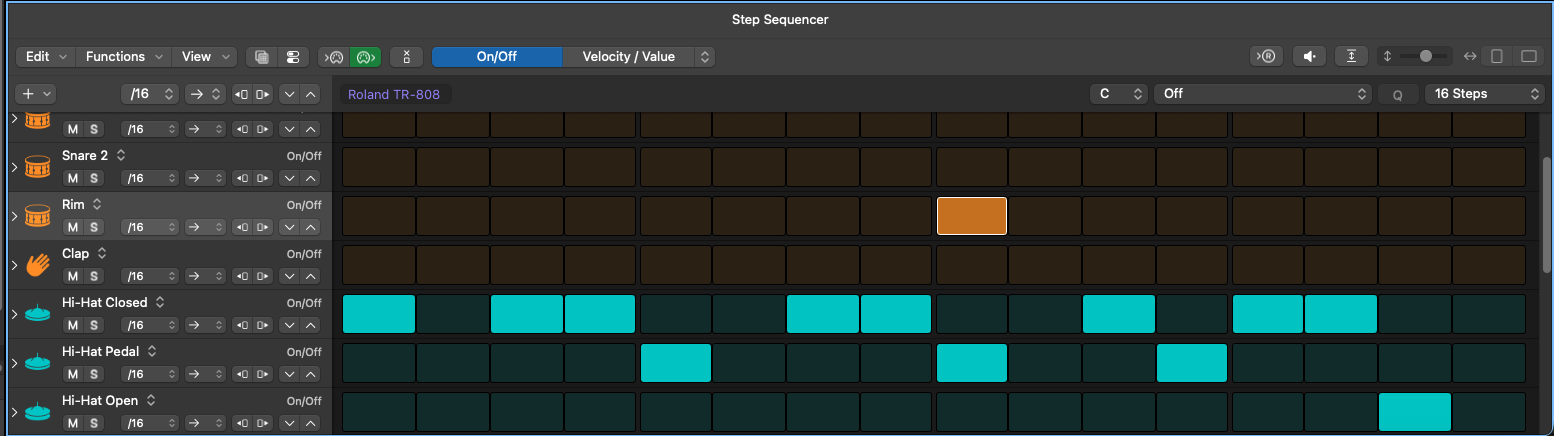Change Hi-Hat Open row note assignment arrows
This screenshot has width=1554, height=436.
point(150,400)
